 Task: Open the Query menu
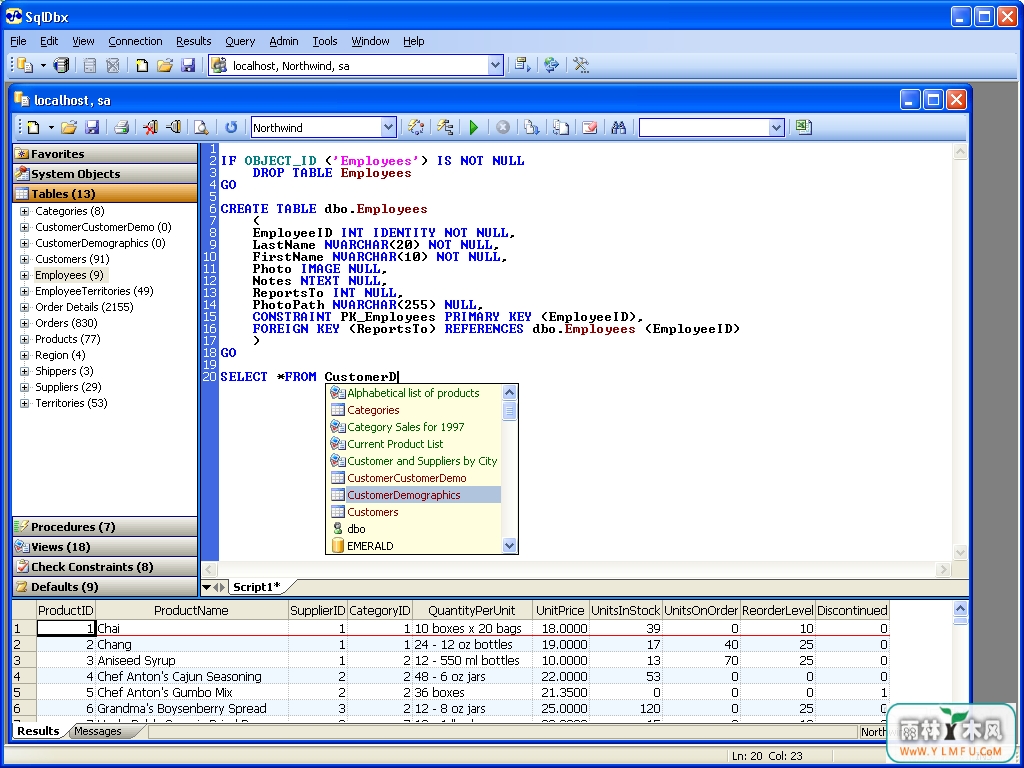click(x=240, y=41)
